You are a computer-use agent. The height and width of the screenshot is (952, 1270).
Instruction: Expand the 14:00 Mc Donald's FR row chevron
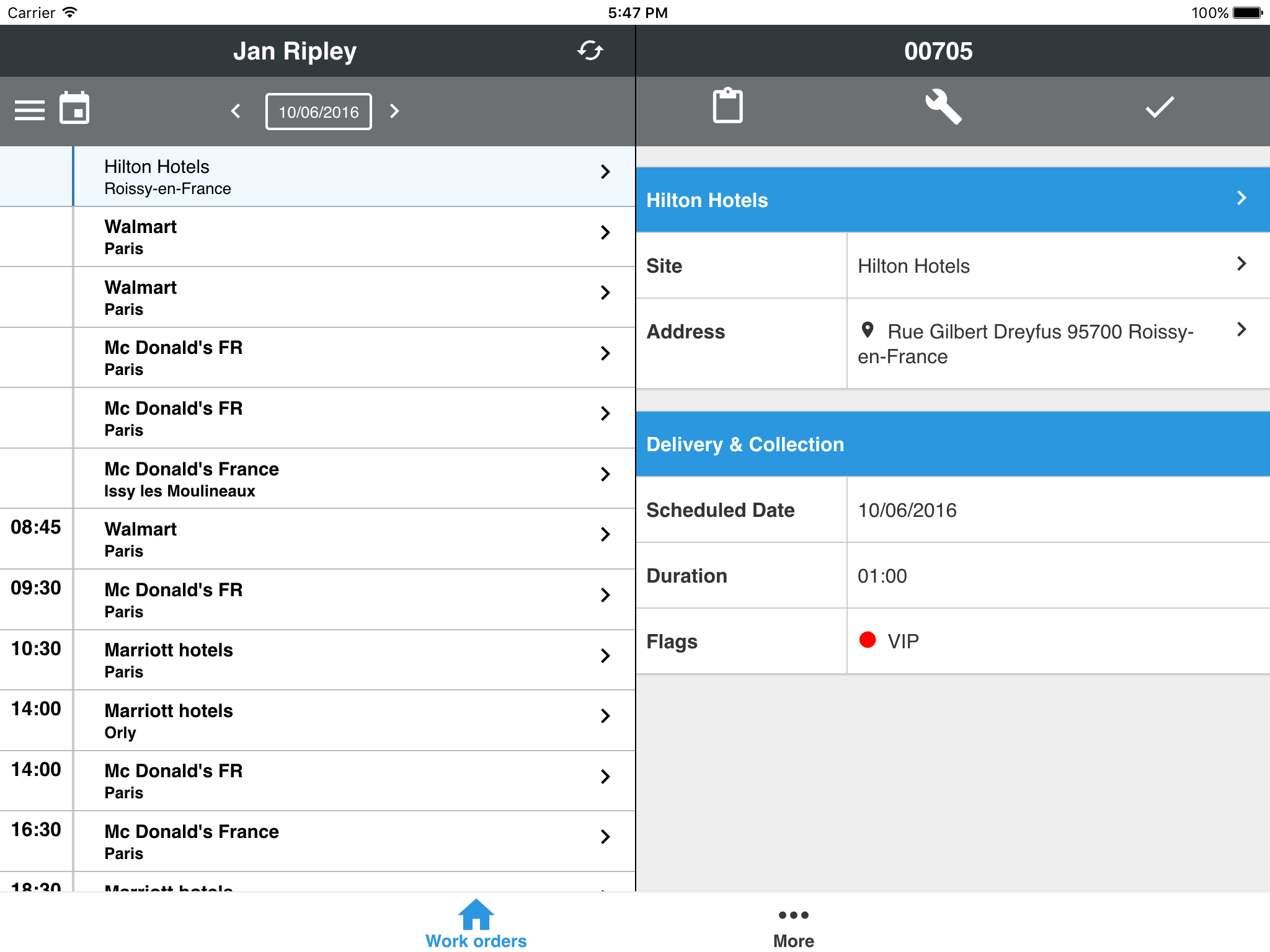click(605, 777)
